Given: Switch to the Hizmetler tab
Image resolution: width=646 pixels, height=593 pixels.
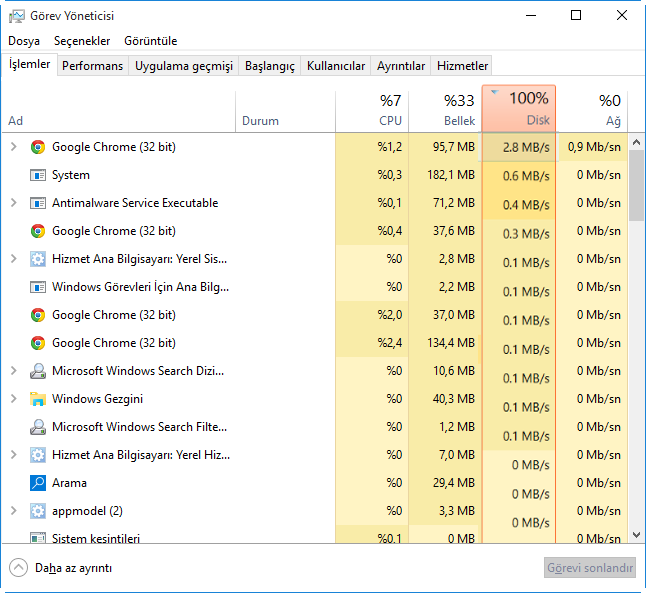Looking at the screenshot, I should (462, 66).
